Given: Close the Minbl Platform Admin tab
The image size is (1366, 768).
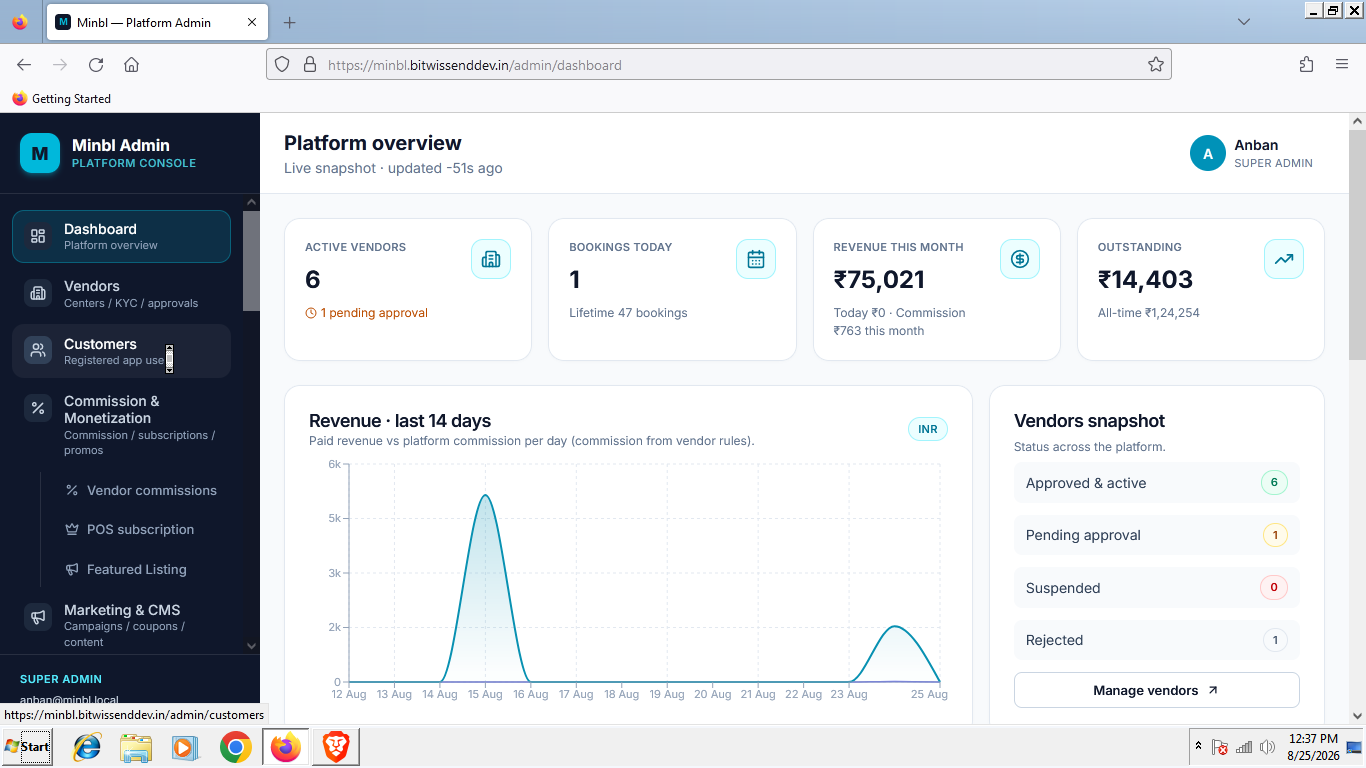Looking at the screenshot, I should click(x=251, y=22).
